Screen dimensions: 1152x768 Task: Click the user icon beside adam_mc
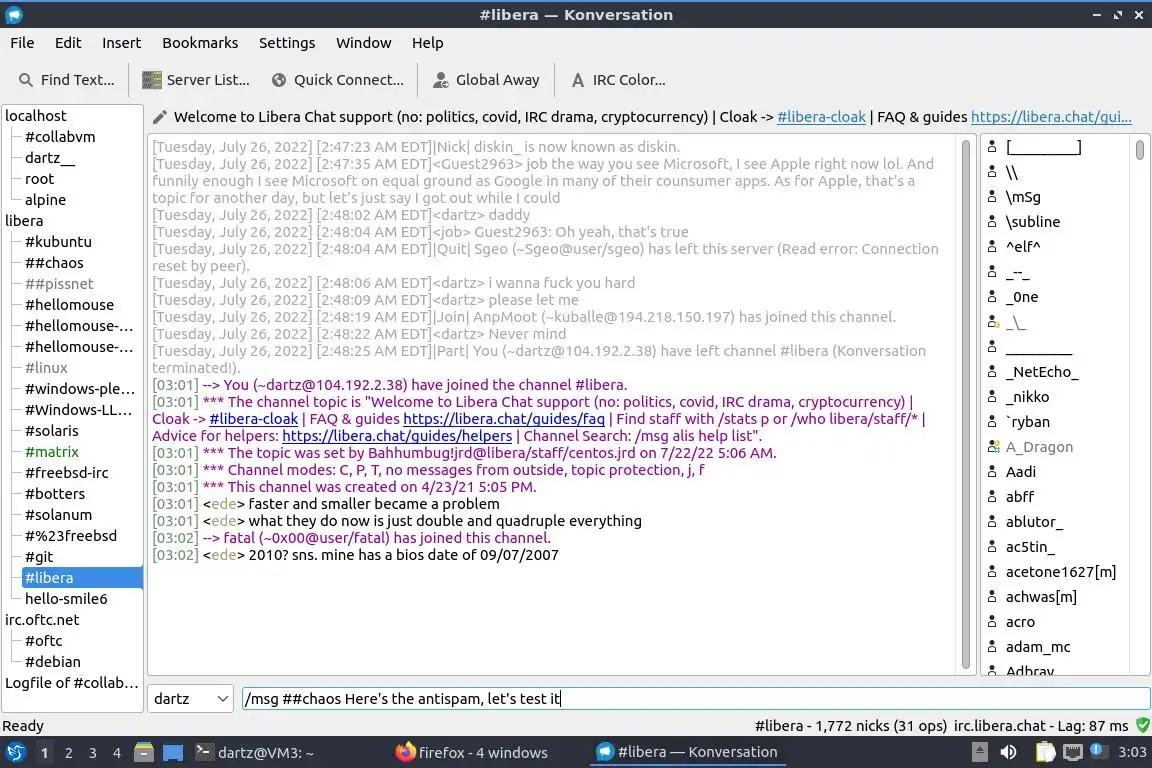(992, 647)
